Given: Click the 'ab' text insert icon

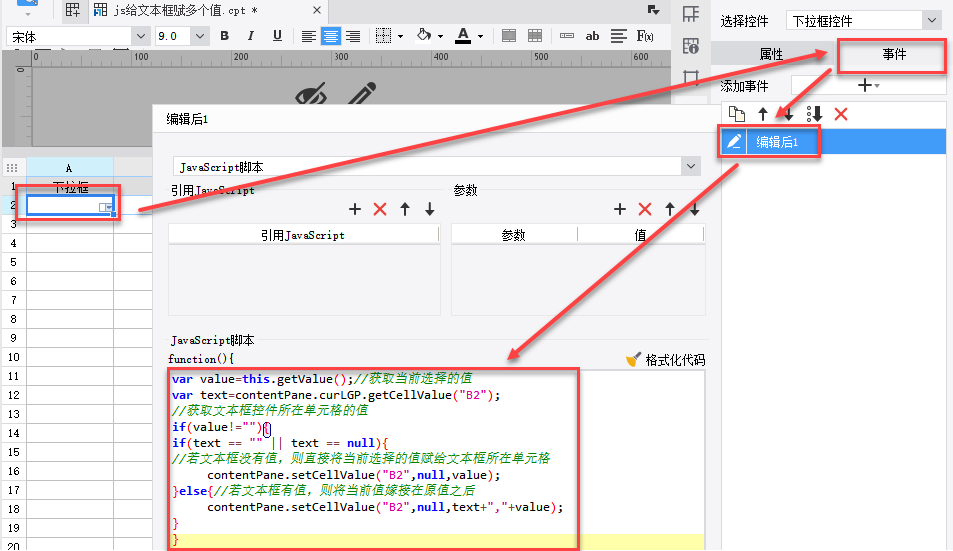Looking at the screenshot, I should pyautogui.click(x=592, y=36).
